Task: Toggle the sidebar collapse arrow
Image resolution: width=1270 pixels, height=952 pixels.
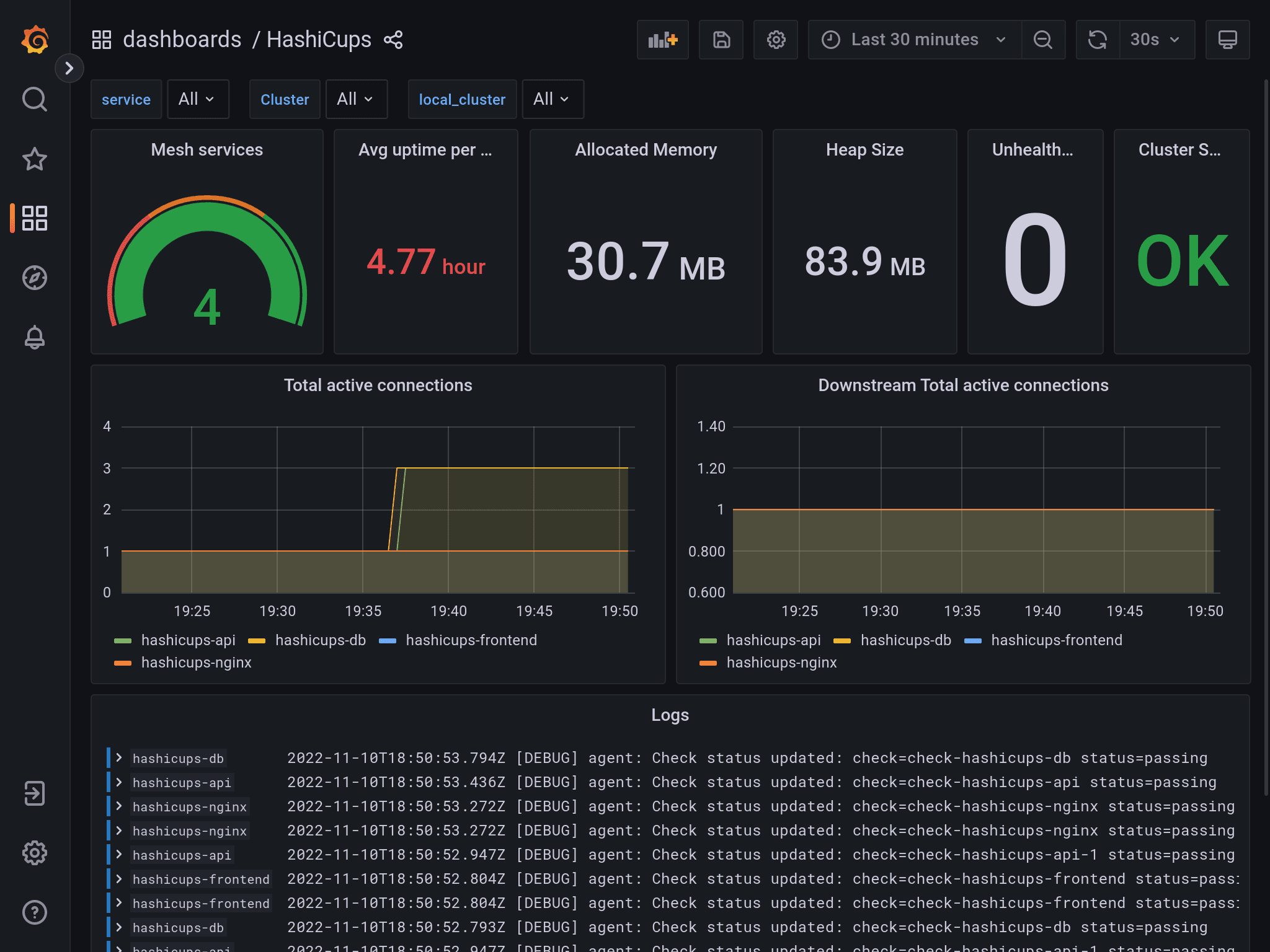Action: [x=69, y=68]
